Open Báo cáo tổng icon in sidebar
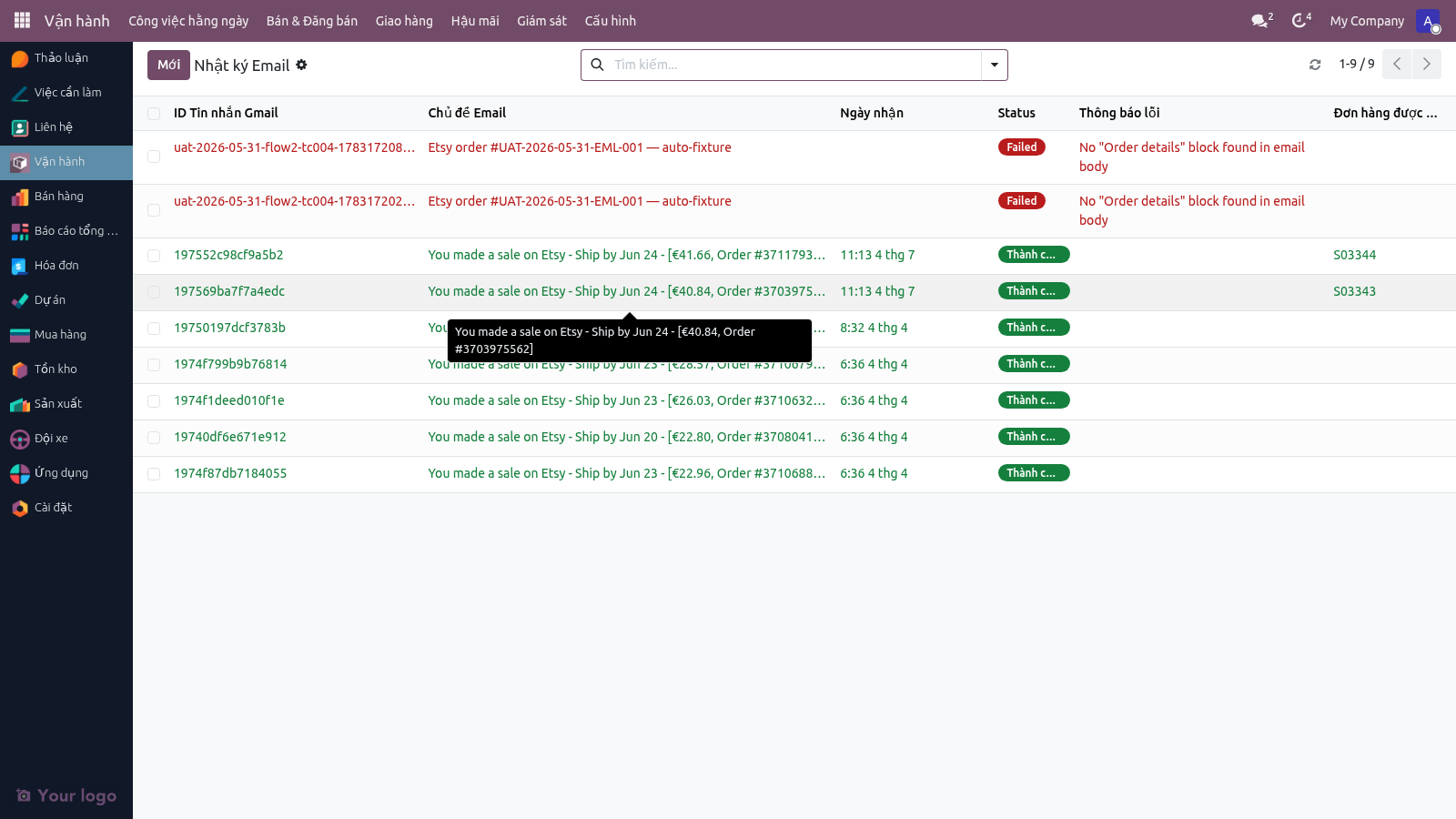This screenshot has height=819, width=1456. point(20,231)
